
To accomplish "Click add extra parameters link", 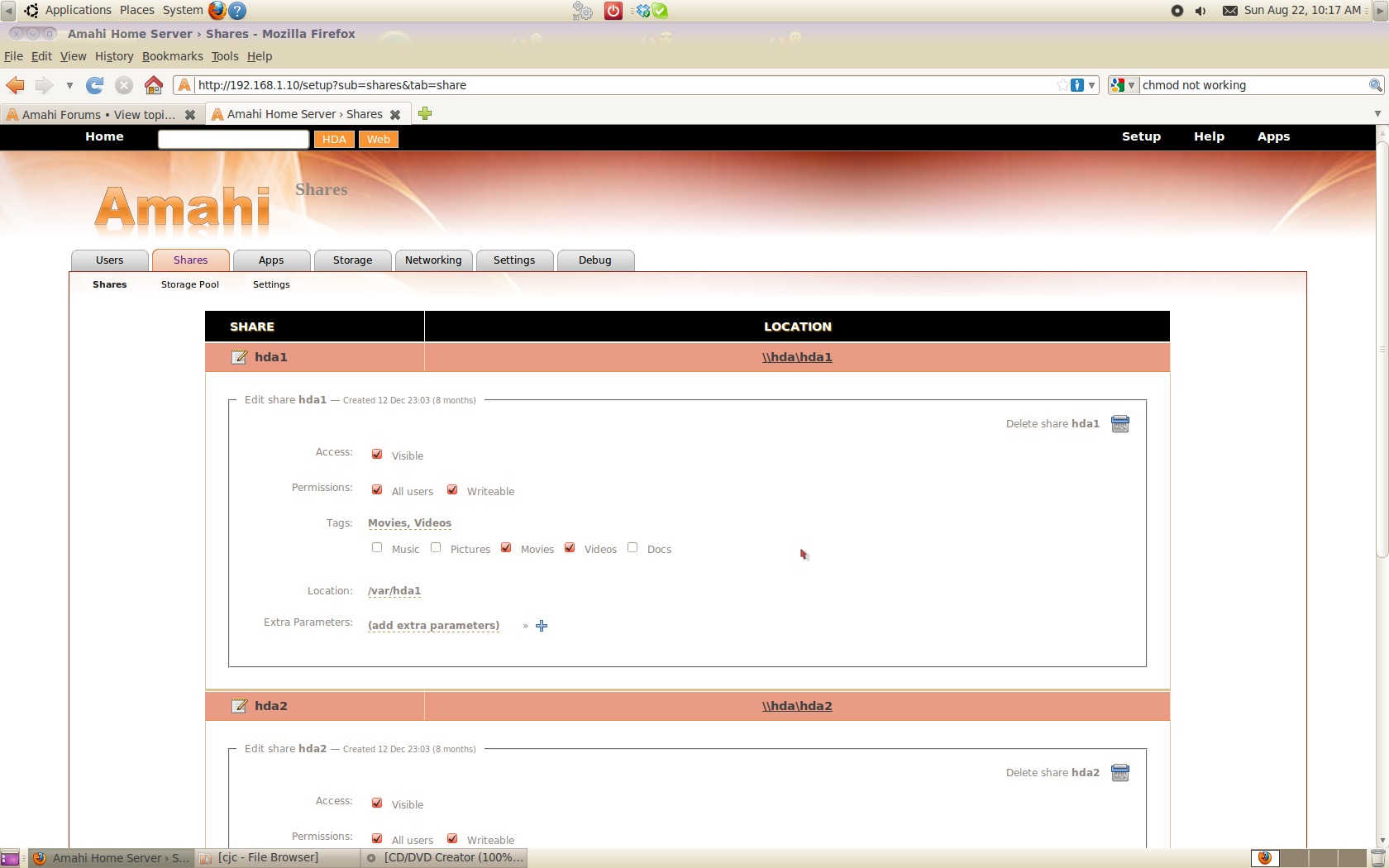I will pos(434,626).
